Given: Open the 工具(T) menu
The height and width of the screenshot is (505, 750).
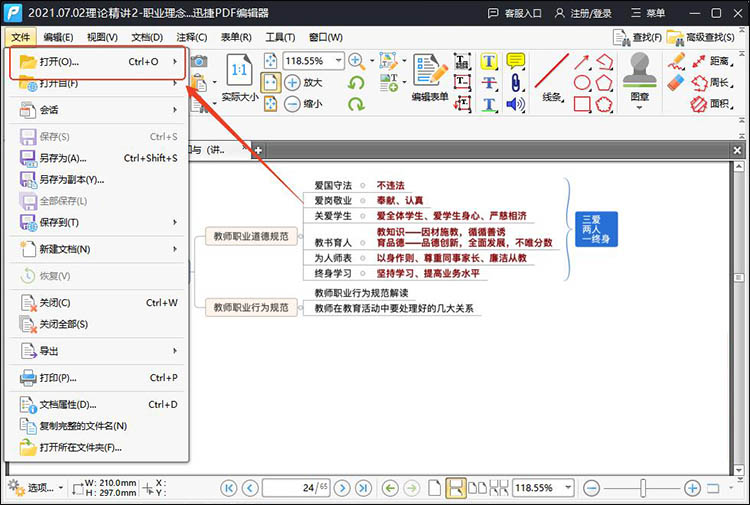Looking at the screenshot, I should pyautogui.click(x=280, y=37).
